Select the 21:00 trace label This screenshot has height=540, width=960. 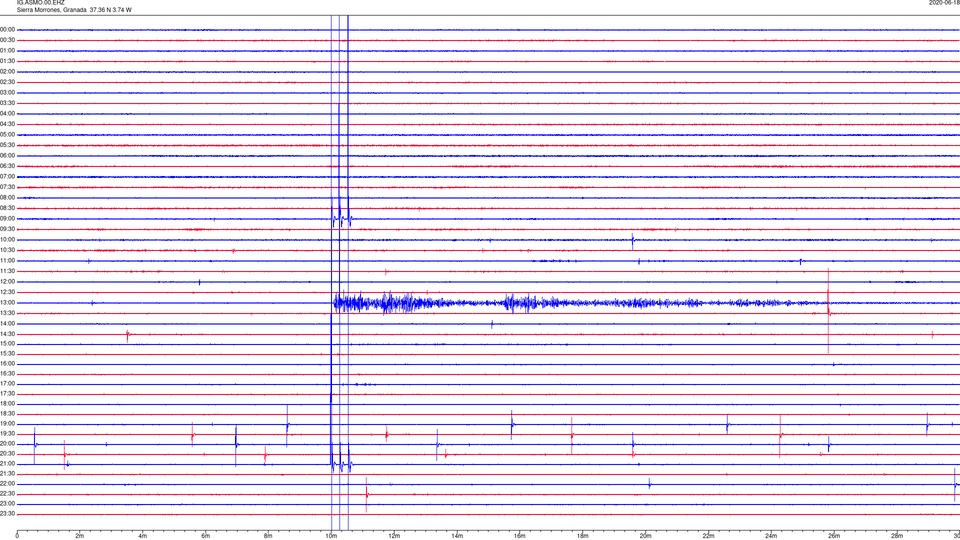7,463
